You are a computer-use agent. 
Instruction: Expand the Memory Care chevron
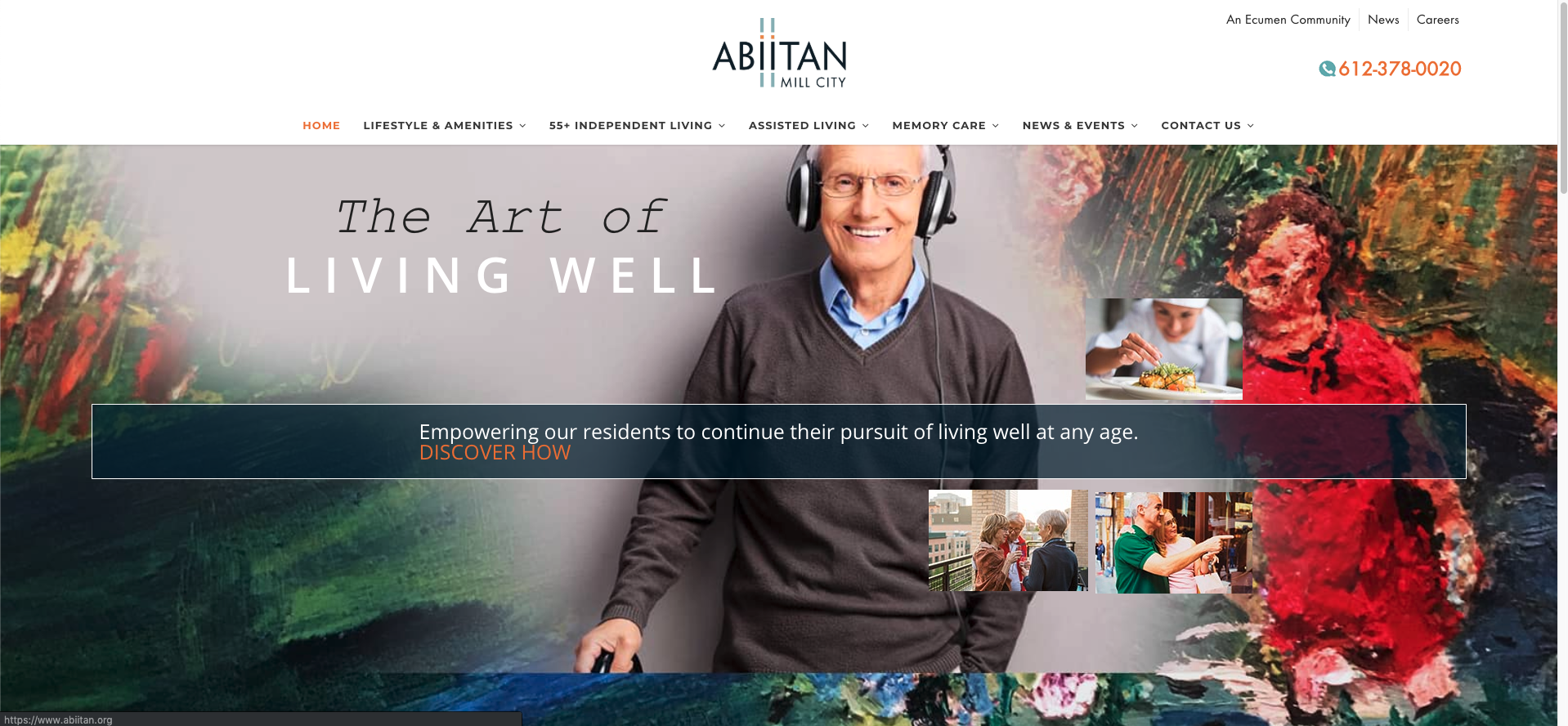996,126
